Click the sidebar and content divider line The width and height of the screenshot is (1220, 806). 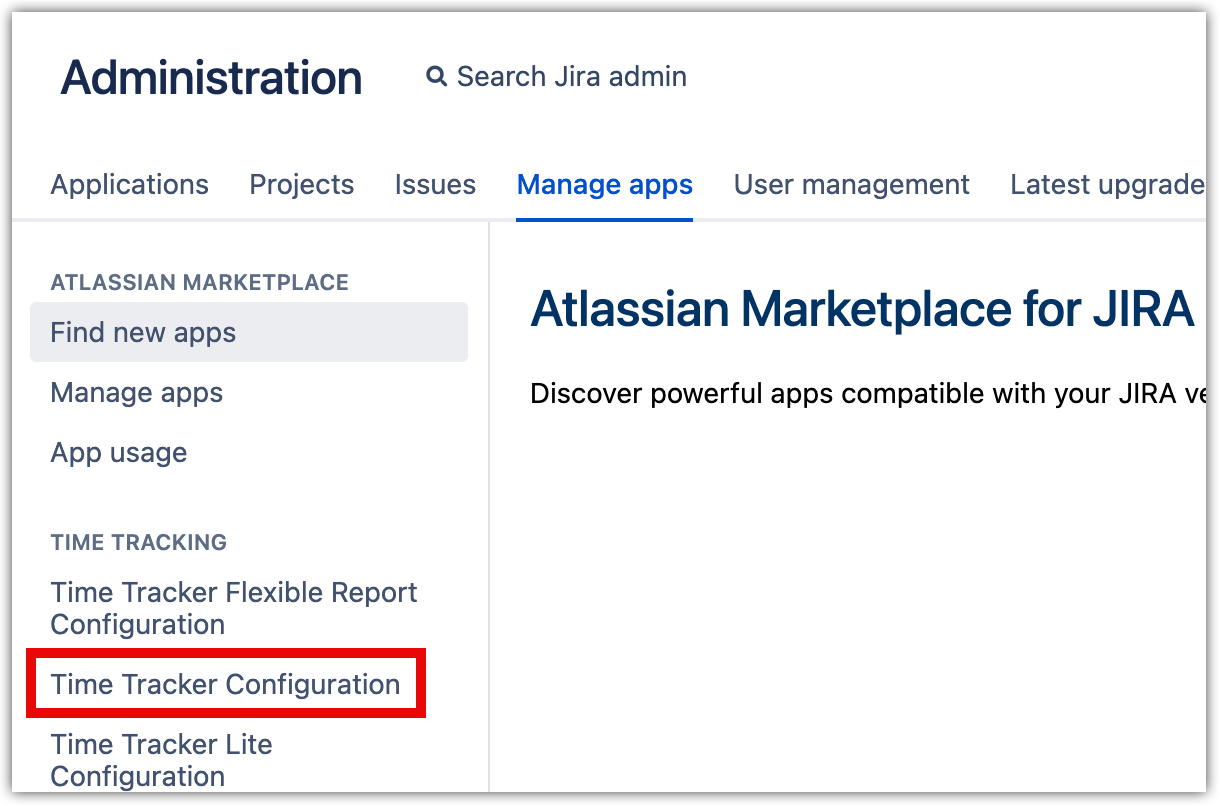(x=489, y=500)
